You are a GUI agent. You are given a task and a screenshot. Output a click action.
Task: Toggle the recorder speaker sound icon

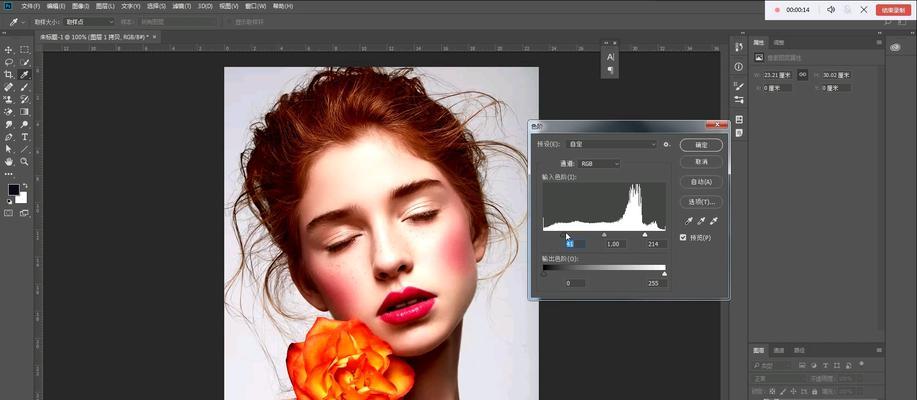click(830, 10)
